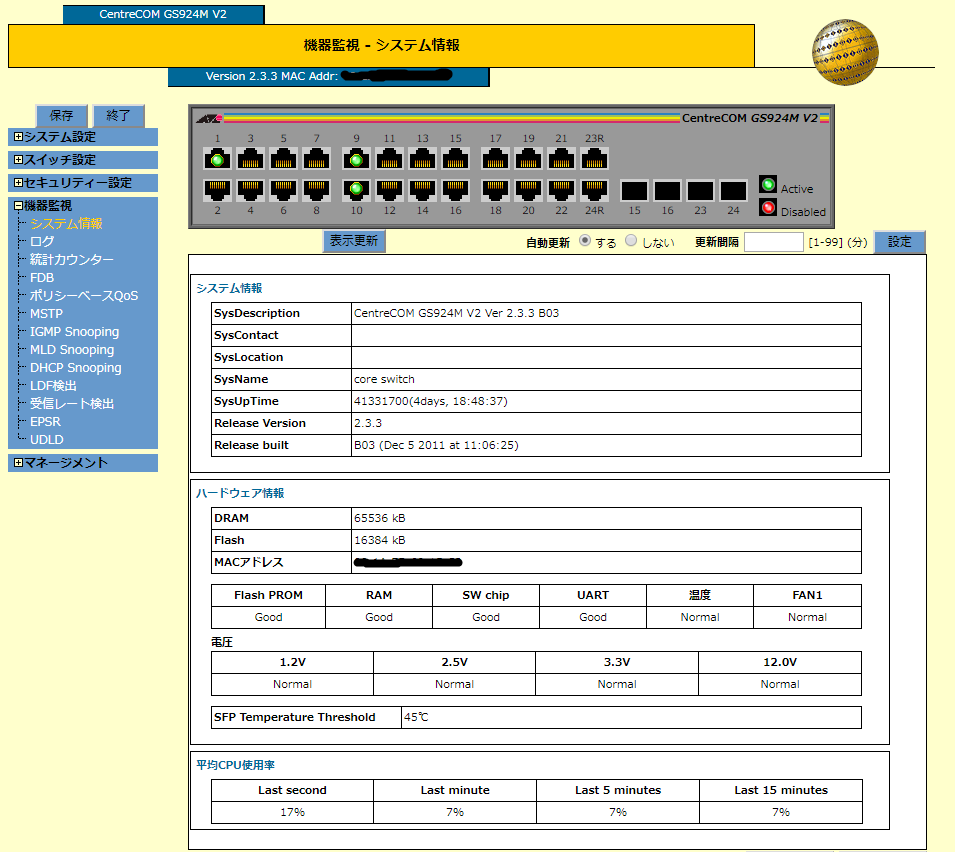Open ログ page in sidebar
Image resolution: width=955 pixels, height=852 pixels.
(42, 242)
